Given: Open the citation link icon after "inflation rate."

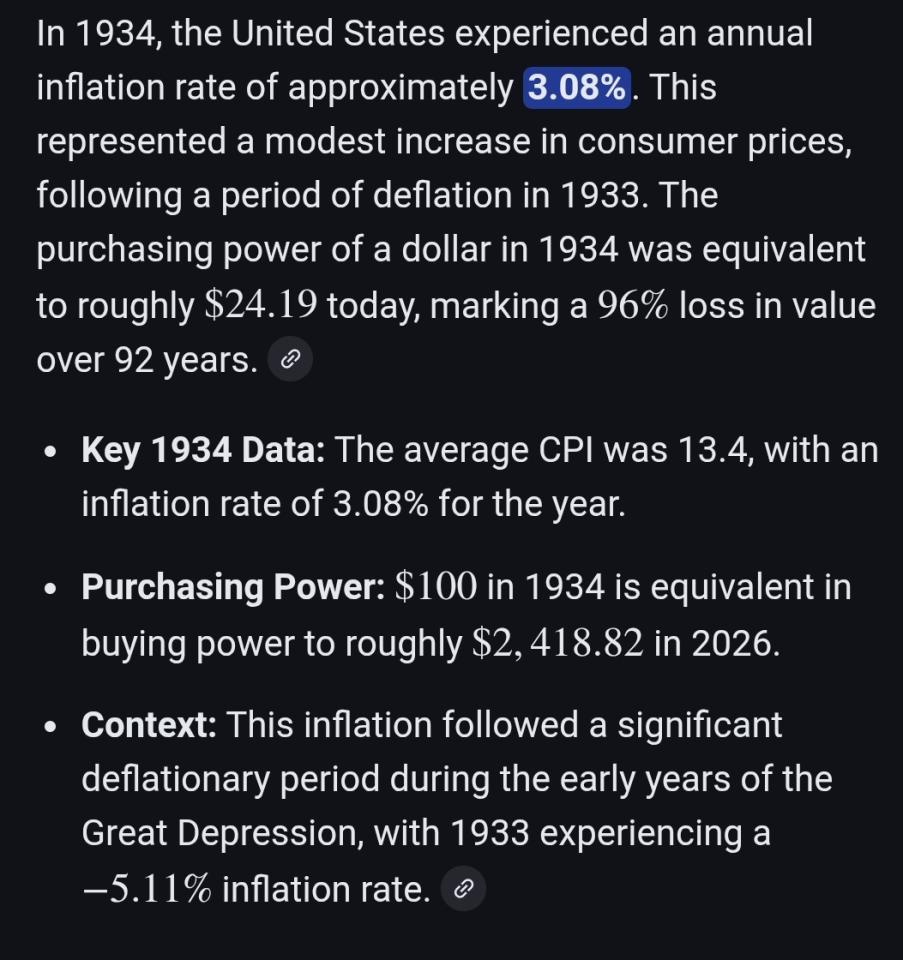Looking at the screenshot, I should coord(463,888).
